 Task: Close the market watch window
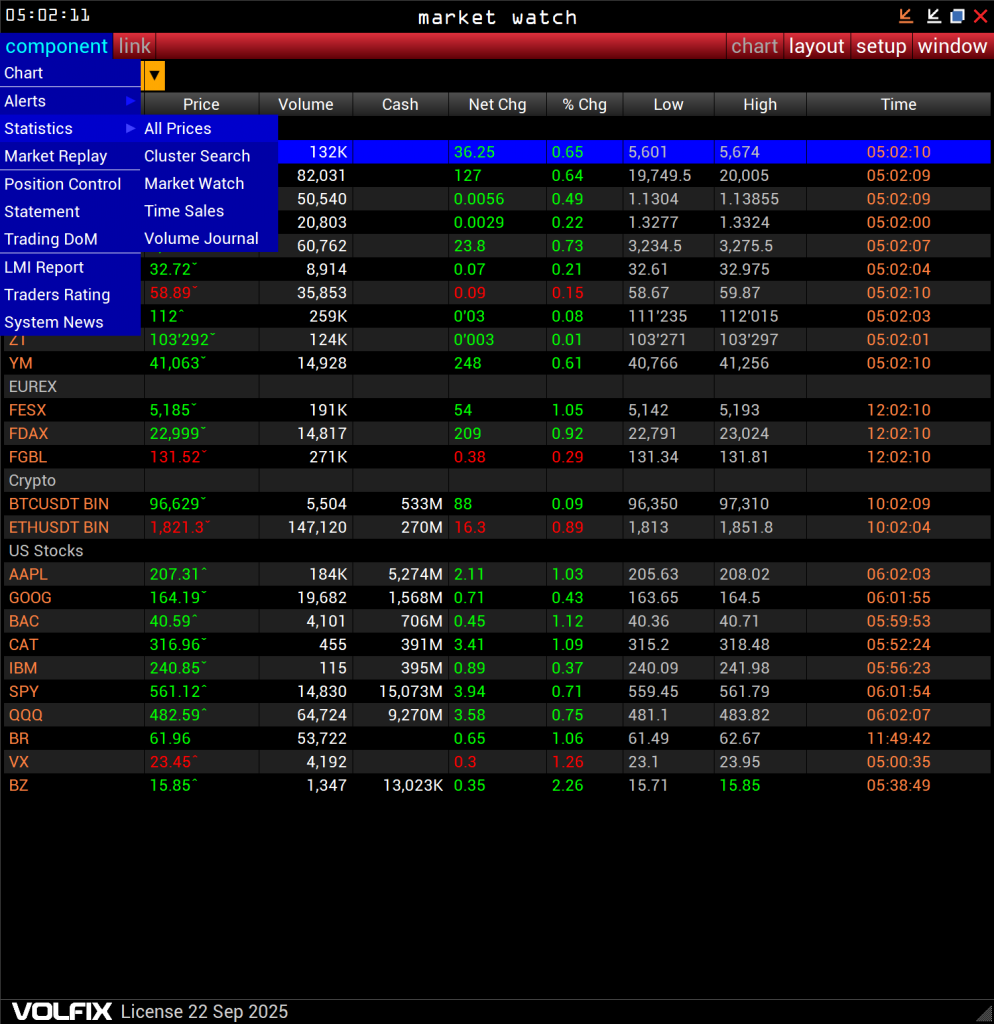980,16
